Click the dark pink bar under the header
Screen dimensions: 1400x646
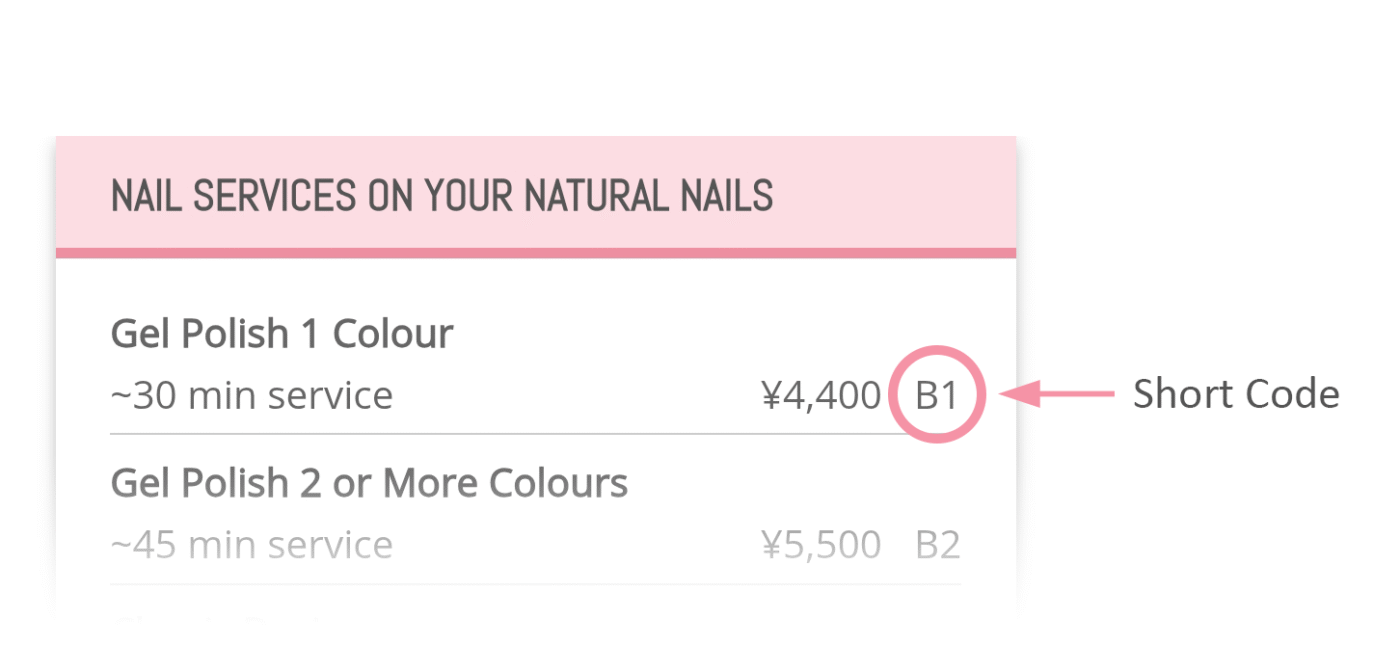(536, 253)
